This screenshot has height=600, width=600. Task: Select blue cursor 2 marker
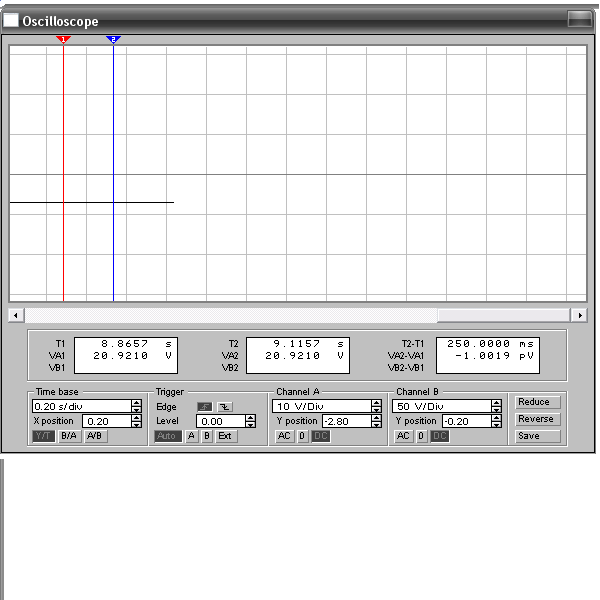[x=113, y=39]
